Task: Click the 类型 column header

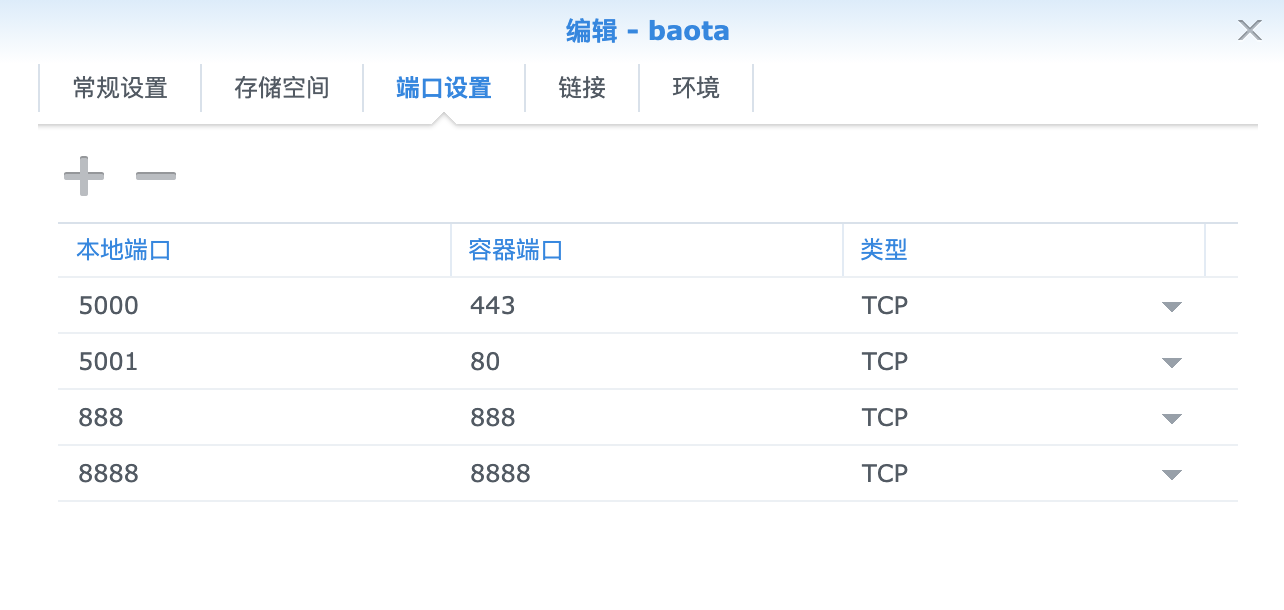Action: click(884, 250)
